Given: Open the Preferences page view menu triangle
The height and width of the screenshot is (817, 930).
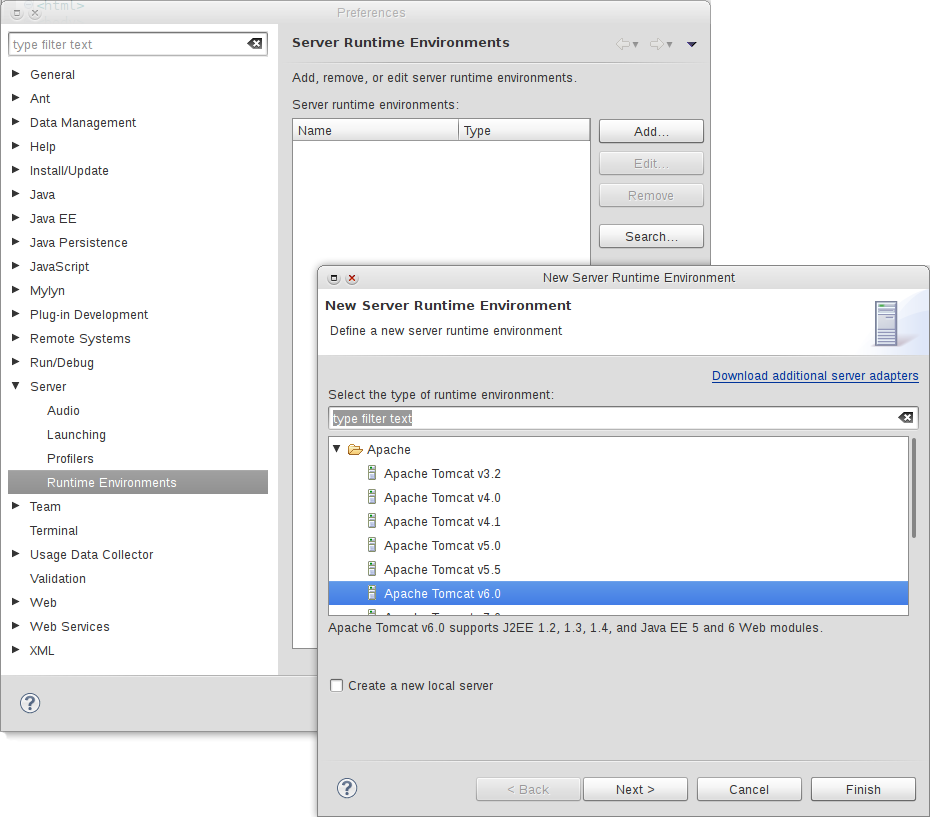Looking at the screenshot, I should tap(692, 44).
